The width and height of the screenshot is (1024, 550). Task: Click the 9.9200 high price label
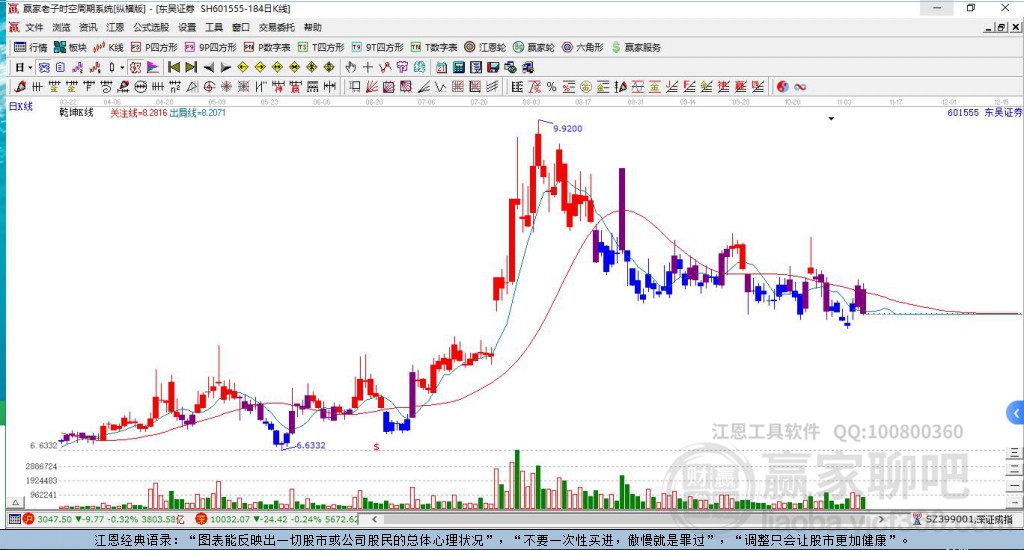pos(568,129)
